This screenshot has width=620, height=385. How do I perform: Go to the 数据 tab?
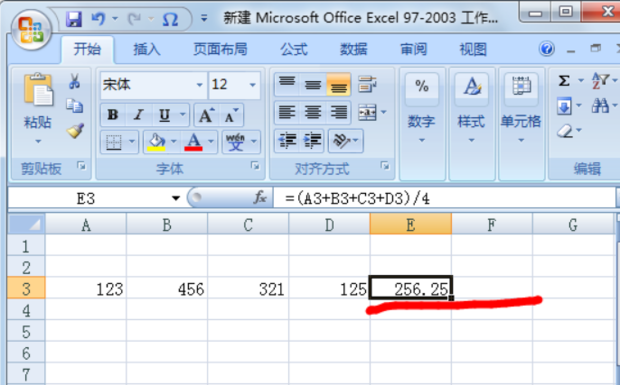353,49
